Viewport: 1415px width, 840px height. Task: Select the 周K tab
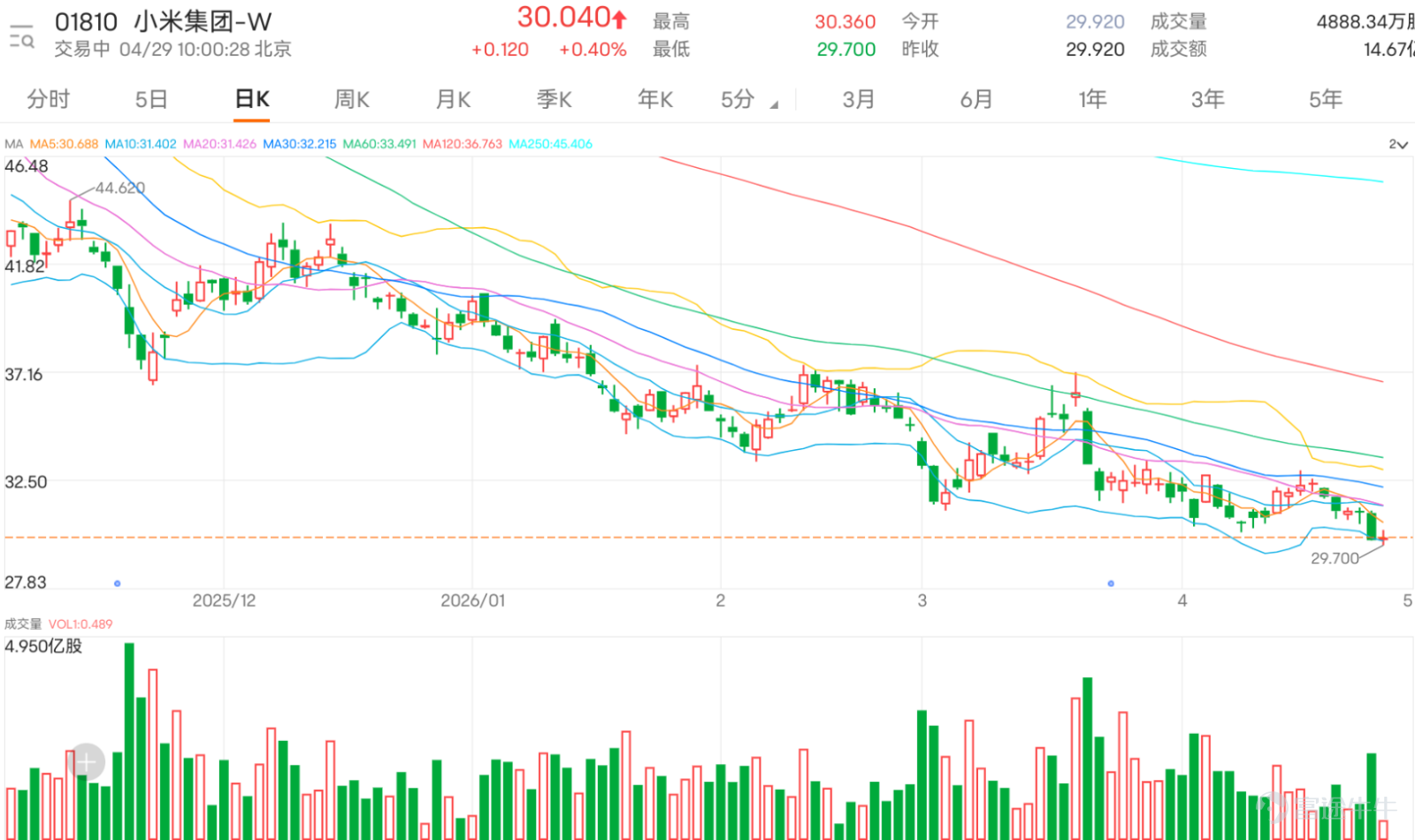(352, 99)
